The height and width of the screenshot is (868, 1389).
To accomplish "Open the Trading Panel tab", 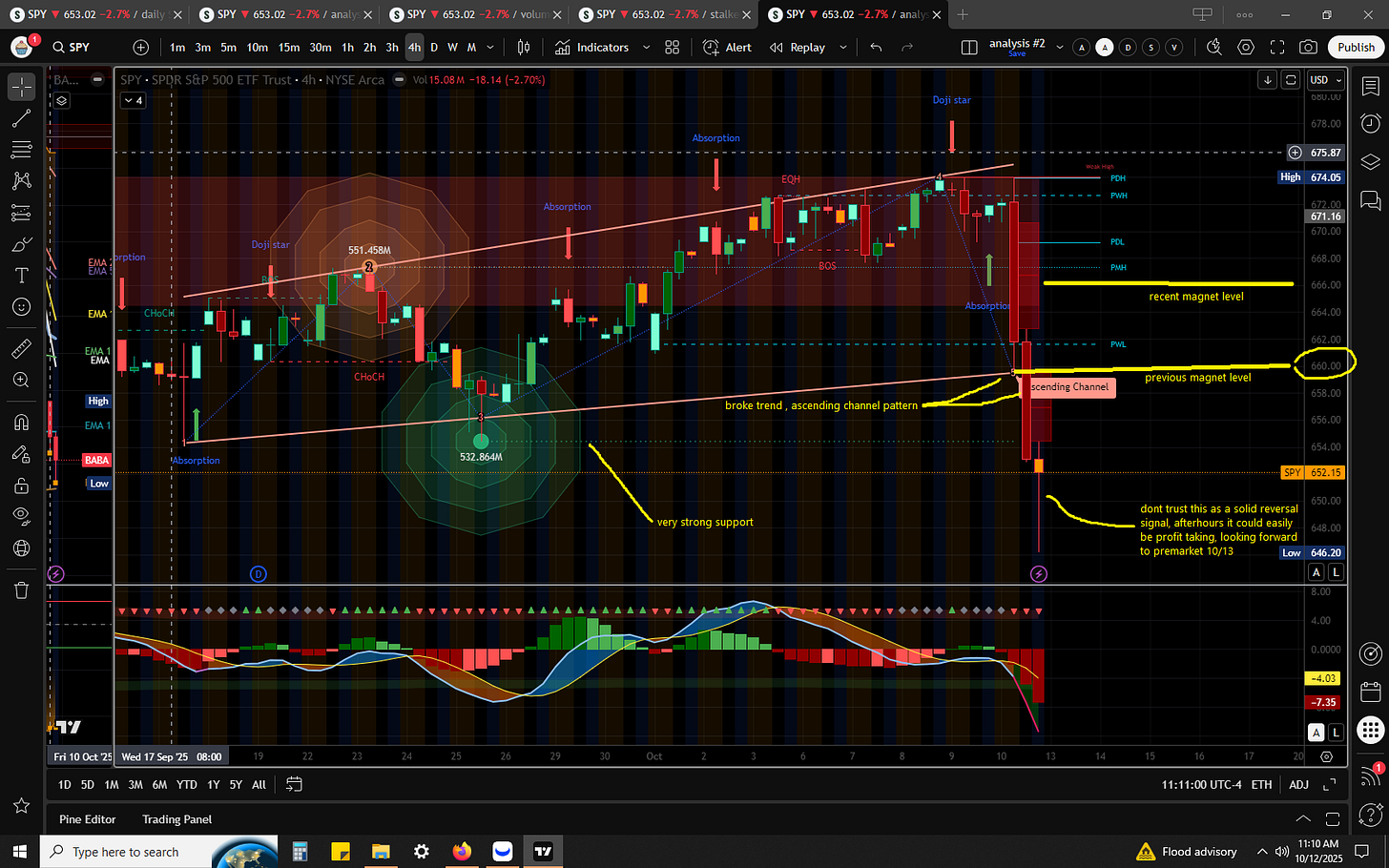I will tap(177, 819).
